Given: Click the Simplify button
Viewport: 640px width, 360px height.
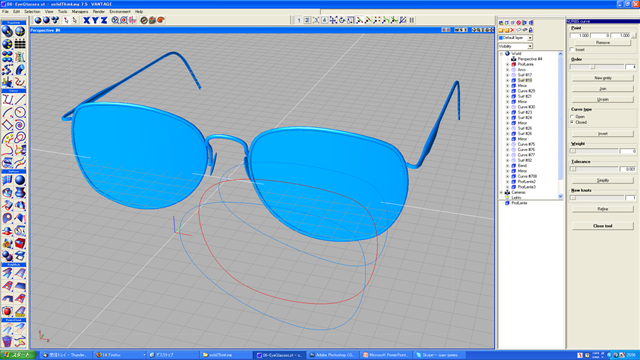Looking at the screenshot, I should (x=602, y=180).
